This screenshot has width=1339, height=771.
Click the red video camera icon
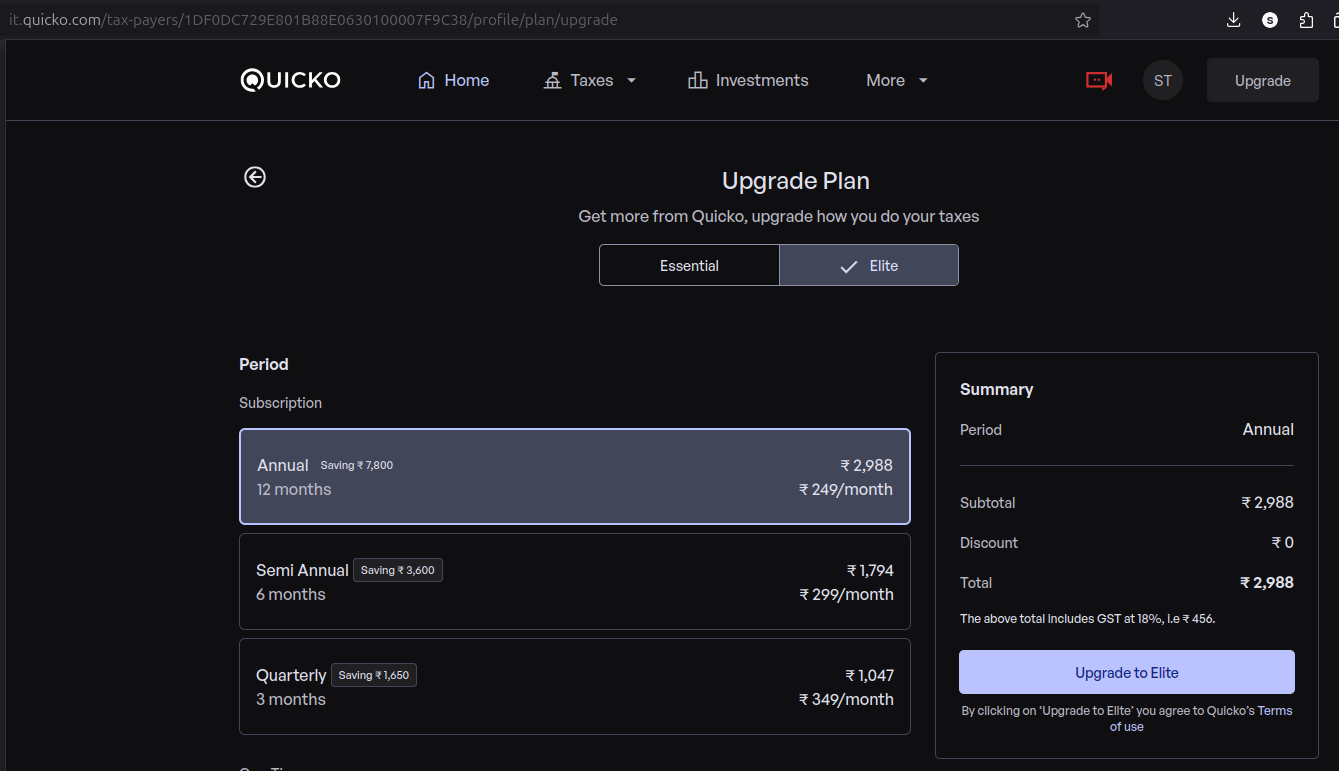click(x=1099, y=80)
